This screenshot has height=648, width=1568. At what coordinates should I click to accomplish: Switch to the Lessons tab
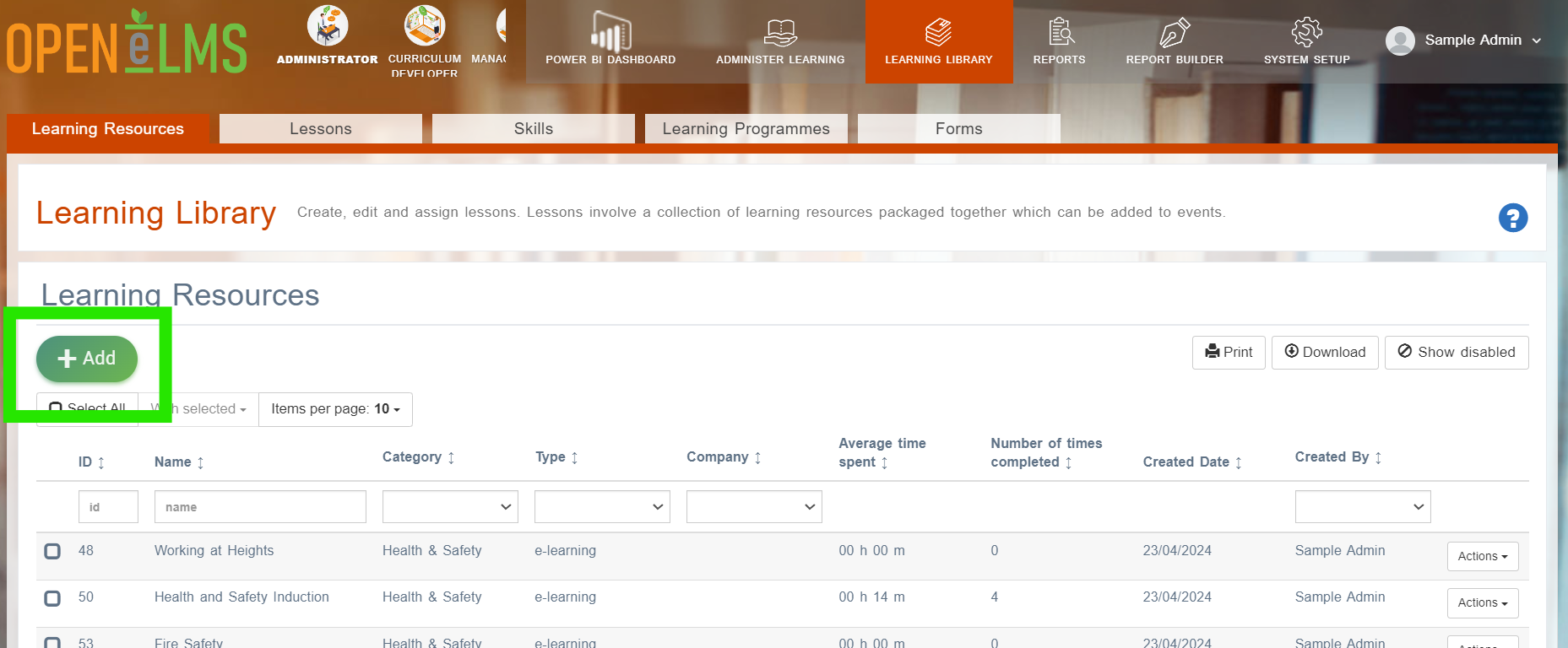(321, 128)
